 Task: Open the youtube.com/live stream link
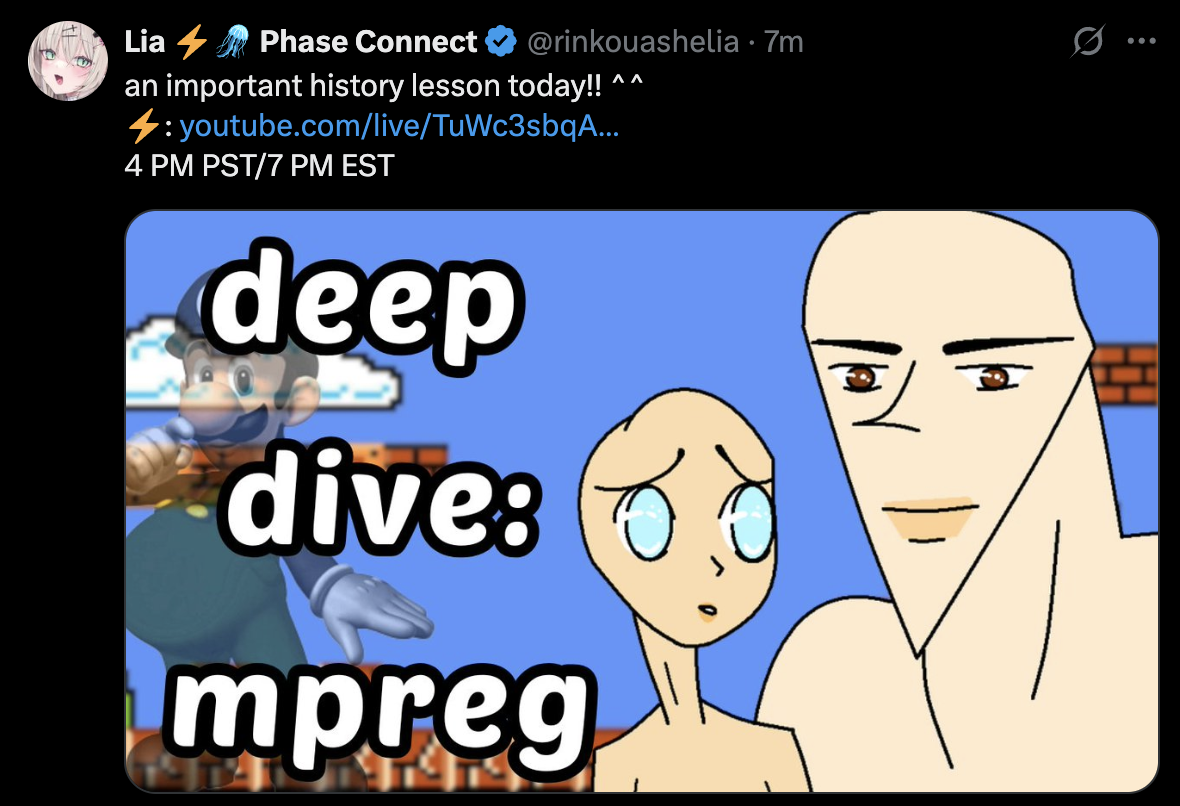pyautogui.click(x=399, y=126)
